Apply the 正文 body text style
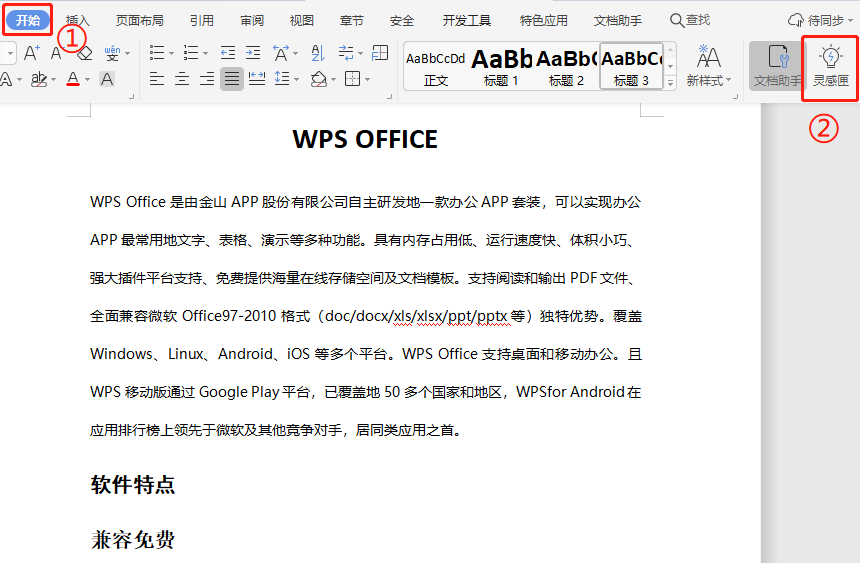The height and width of the screenshot is (563, 860). [436, 66]
